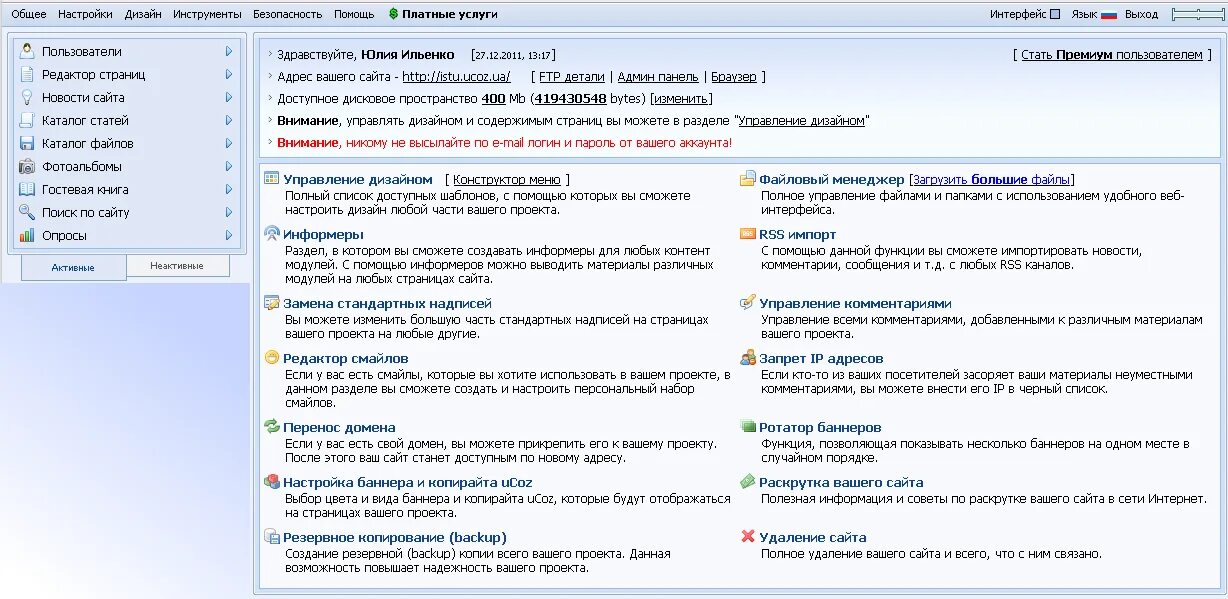Open the Безопасность menu

pyautogui.click(x=288, y=14)
